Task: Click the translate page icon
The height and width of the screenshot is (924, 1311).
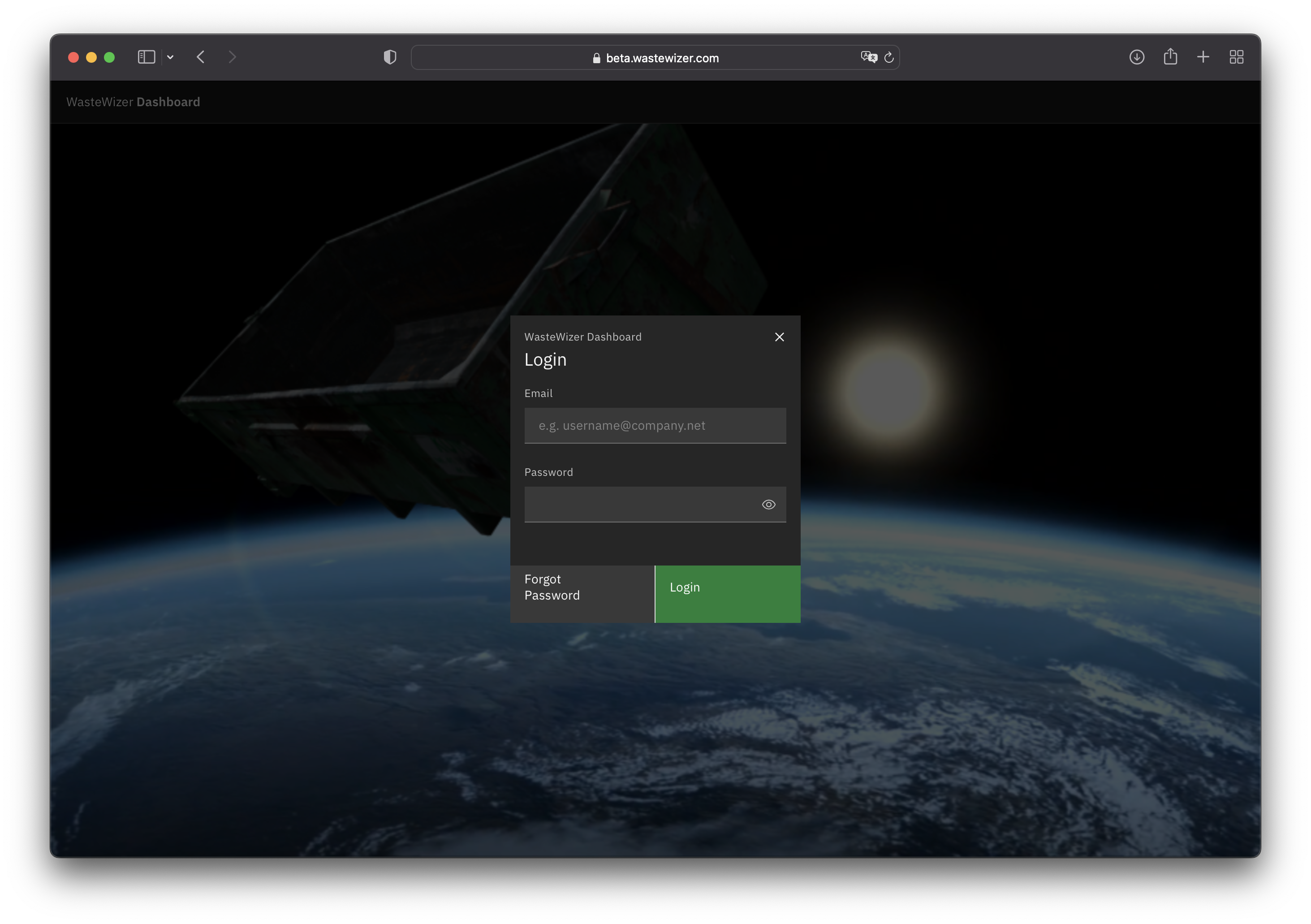Action: click(868, 57)
